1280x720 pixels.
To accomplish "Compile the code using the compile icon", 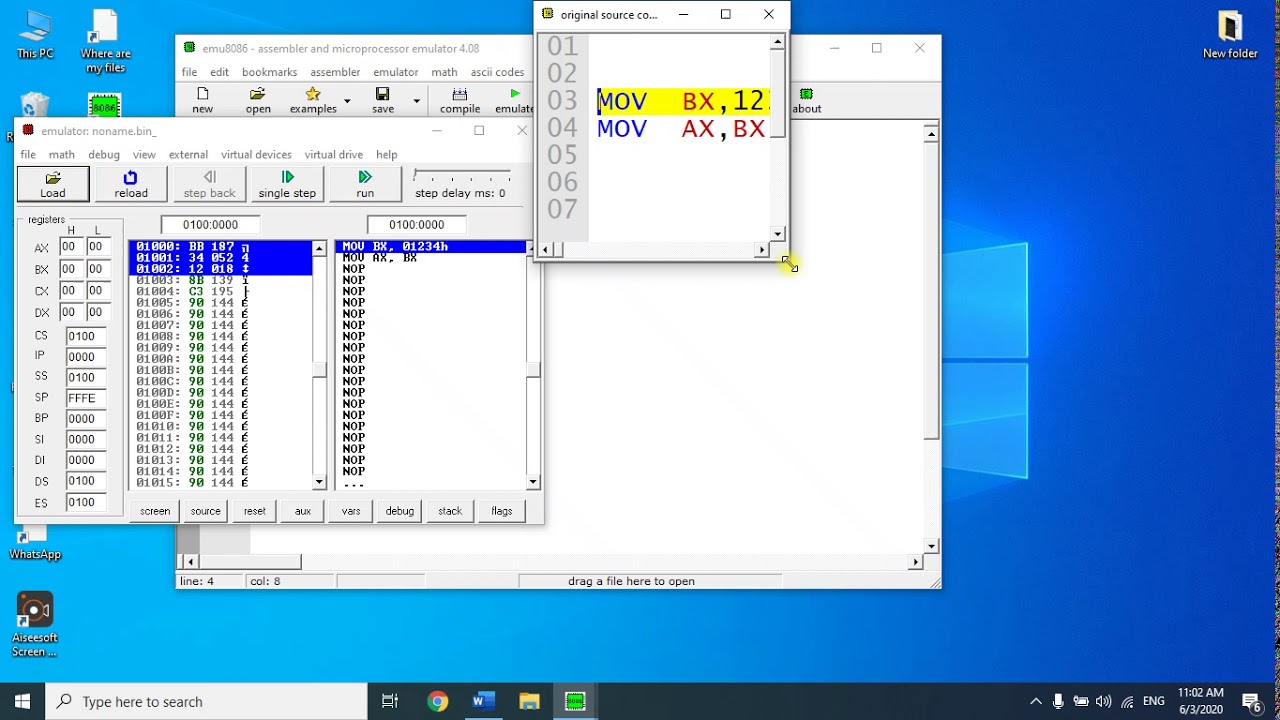I will coord(460,101).
